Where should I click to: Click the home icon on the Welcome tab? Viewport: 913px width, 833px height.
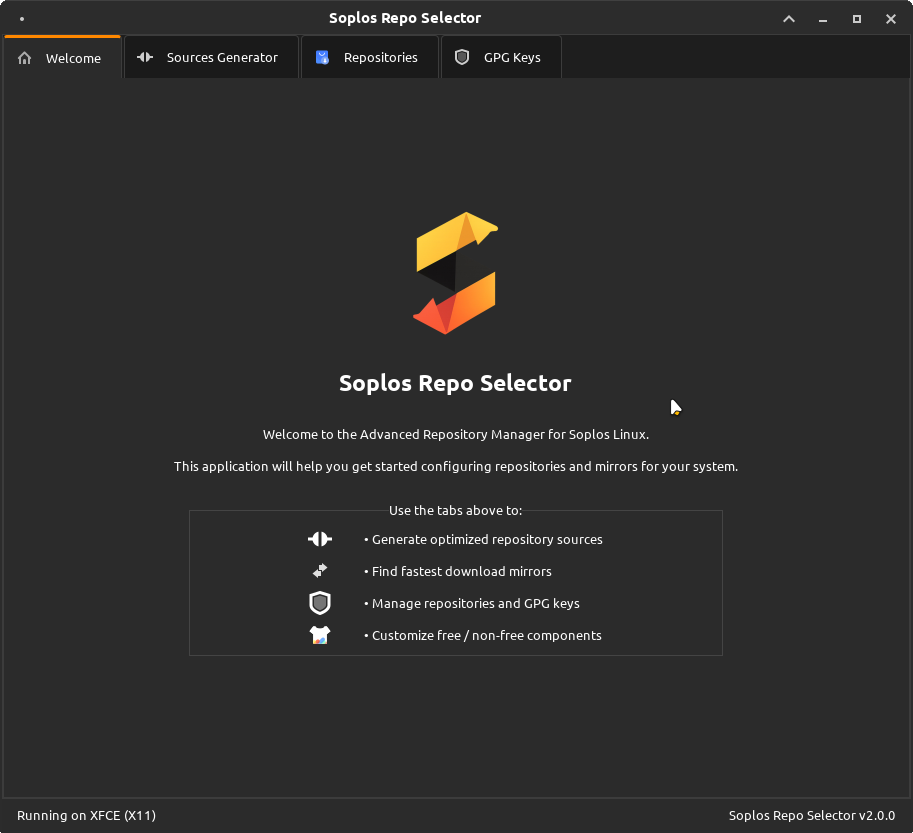[x=24, y=58]
